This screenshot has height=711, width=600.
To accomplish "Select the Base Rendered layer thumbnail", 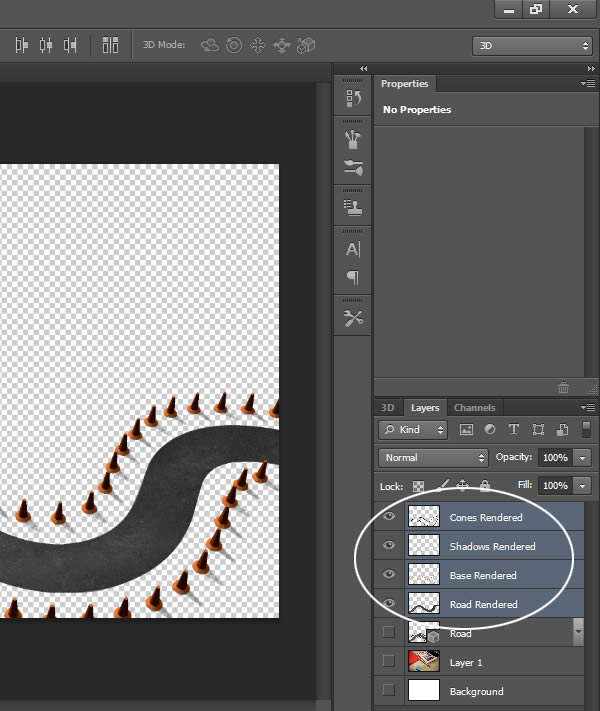I will click(x=424, y=574).
